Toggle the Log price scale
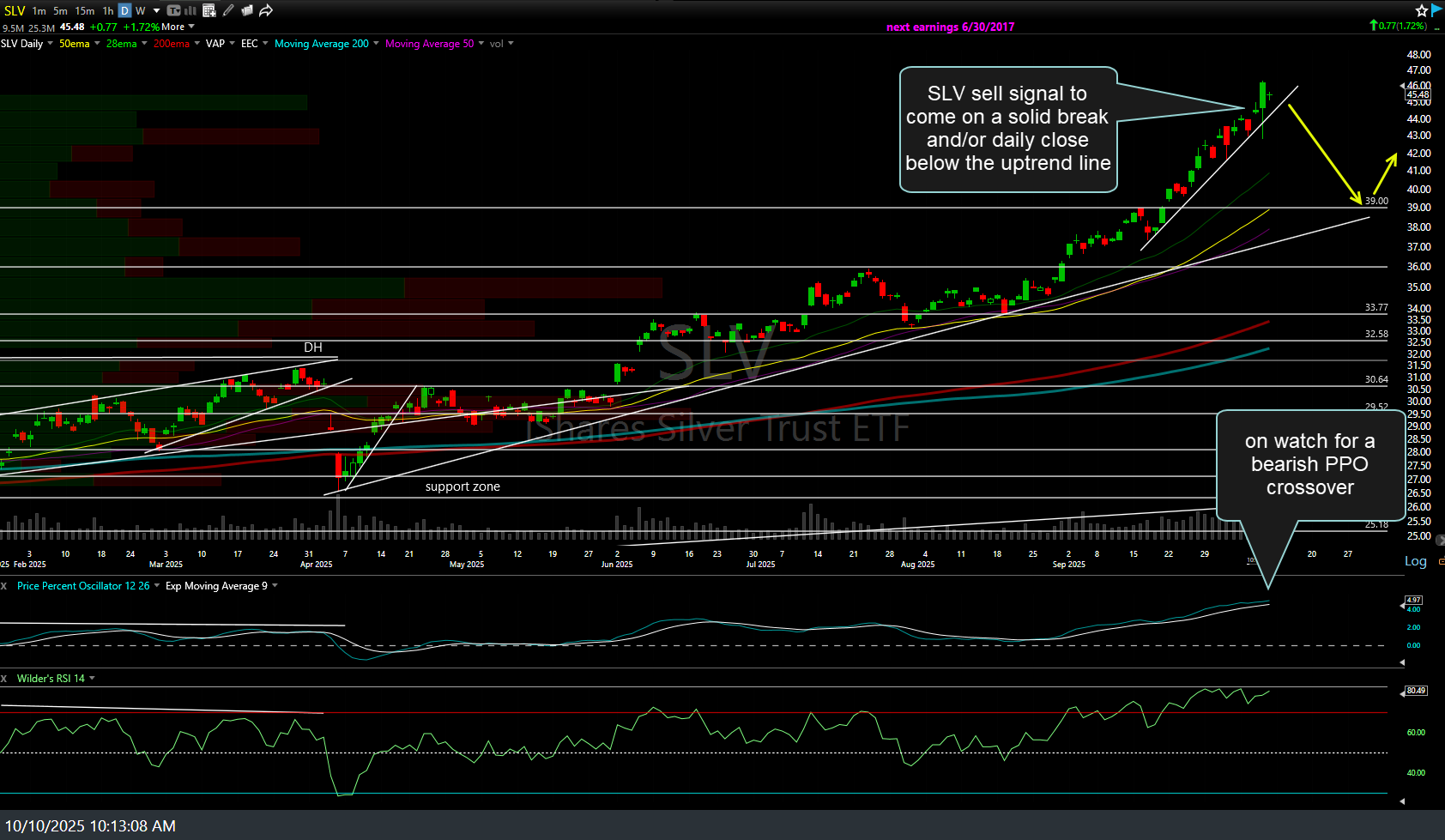Image resolution: width=1445 pixels, height=840 pixels. 1415,561
